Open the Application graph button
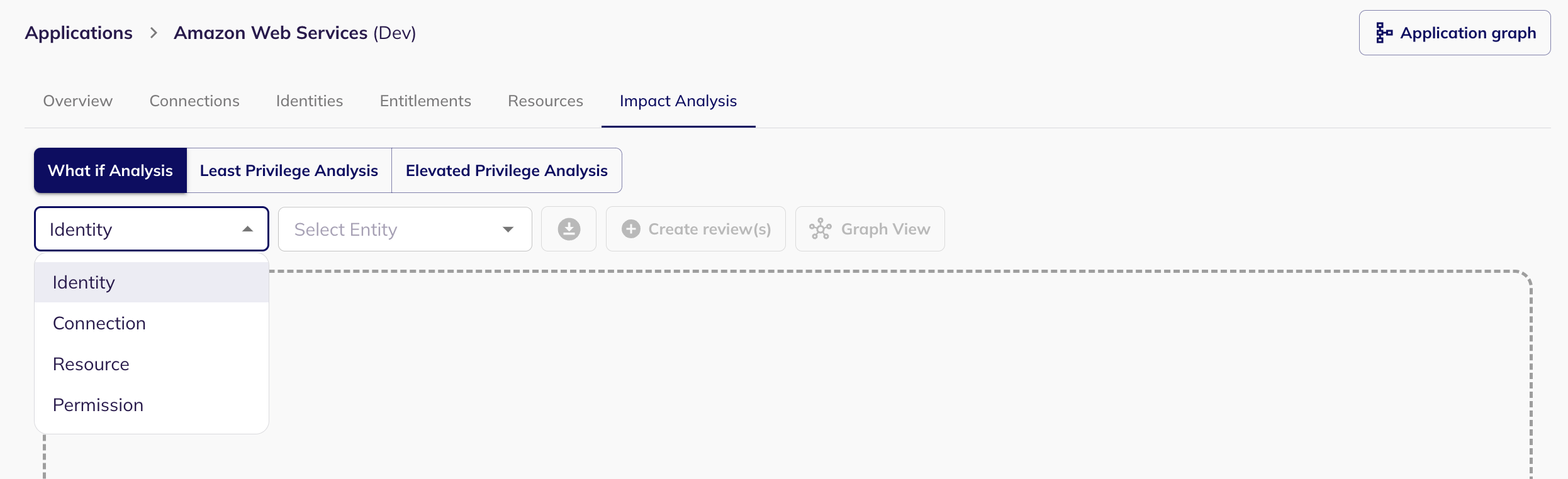This screenshot has height=479, width=1568. pos(1454,33)
